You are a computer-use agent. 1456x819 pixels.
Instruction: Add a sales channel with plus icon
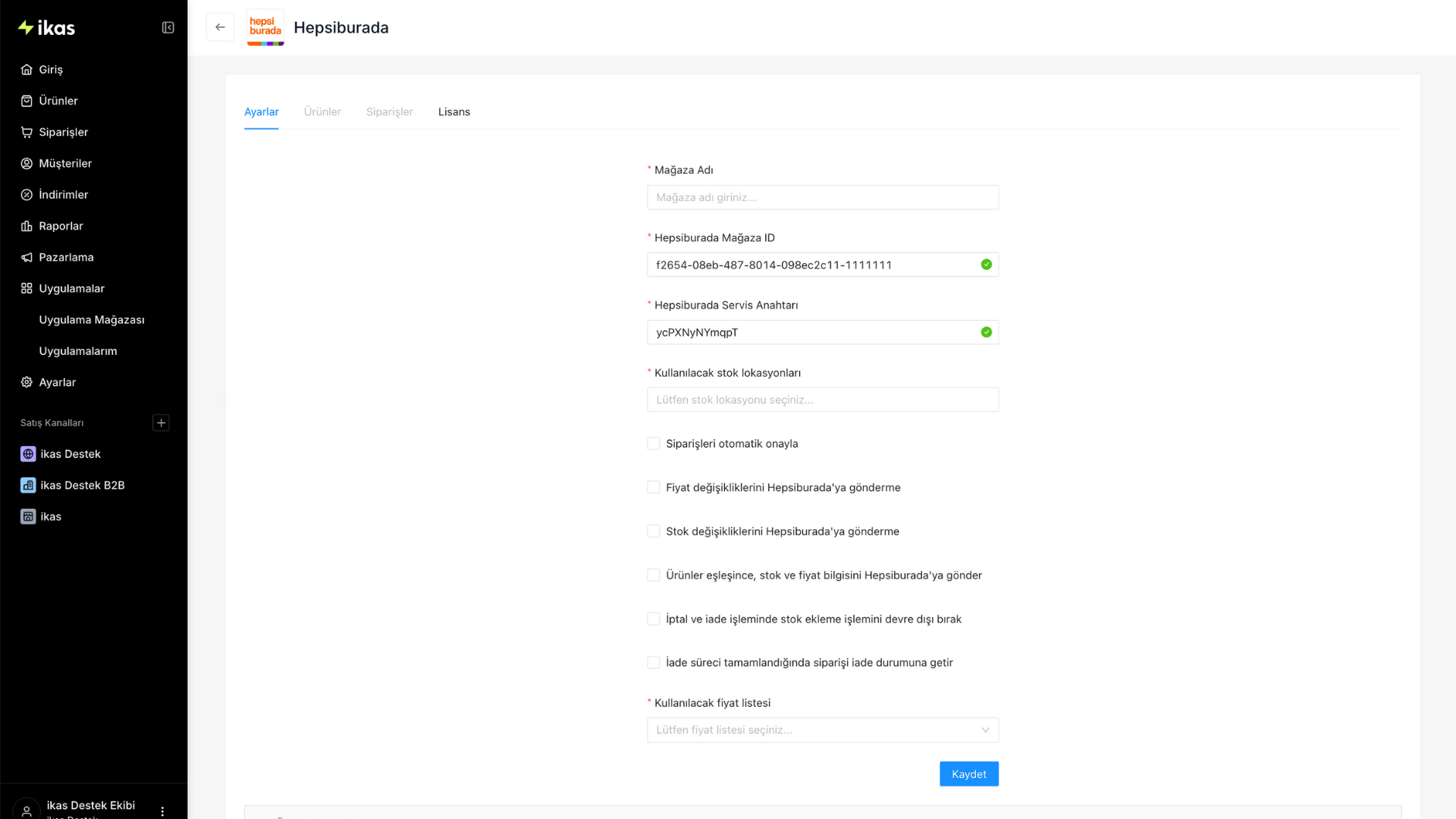point(161,423)
